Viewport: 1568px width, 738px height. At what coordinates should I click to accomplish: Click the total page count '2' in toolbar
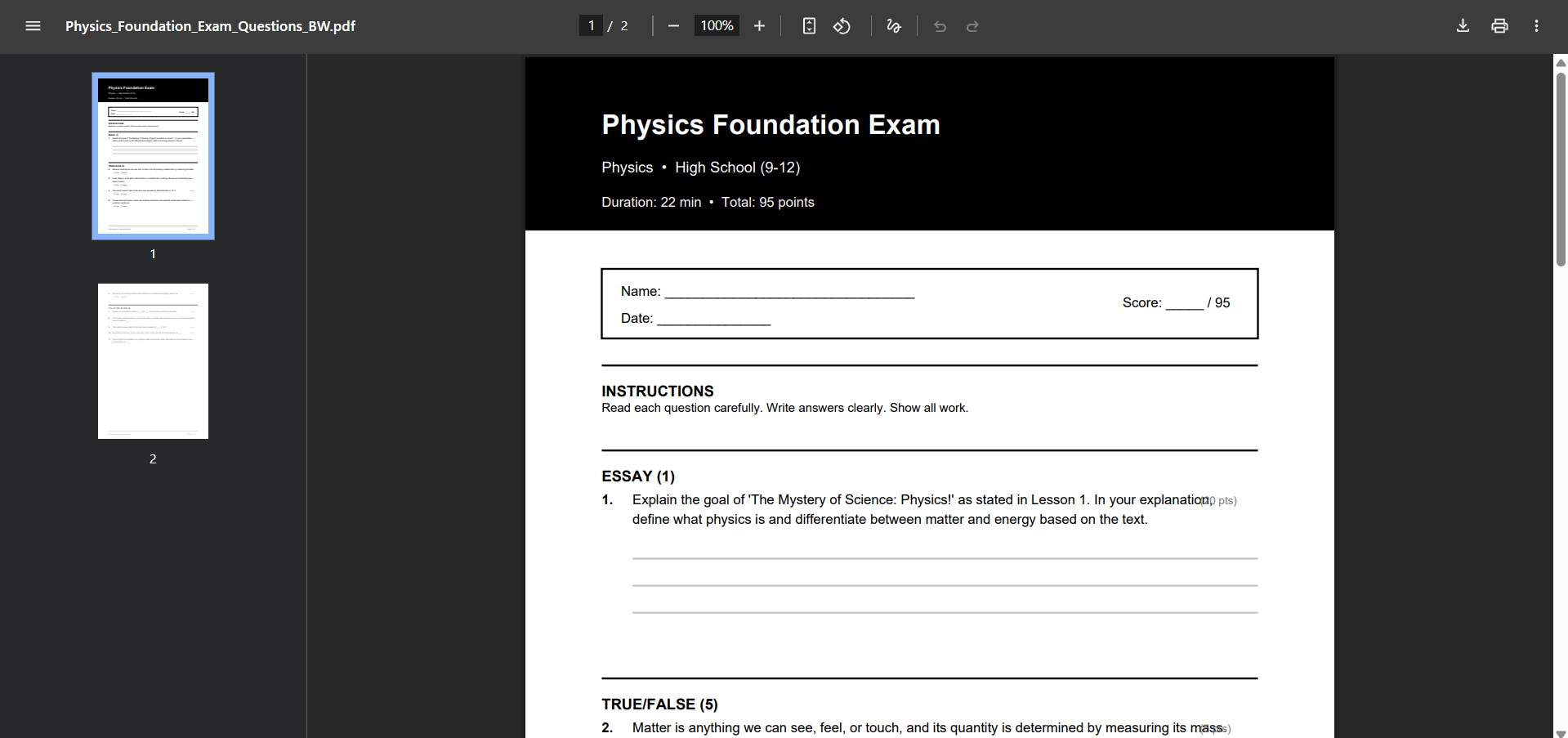pyautogui.click(x=624, y=26)
